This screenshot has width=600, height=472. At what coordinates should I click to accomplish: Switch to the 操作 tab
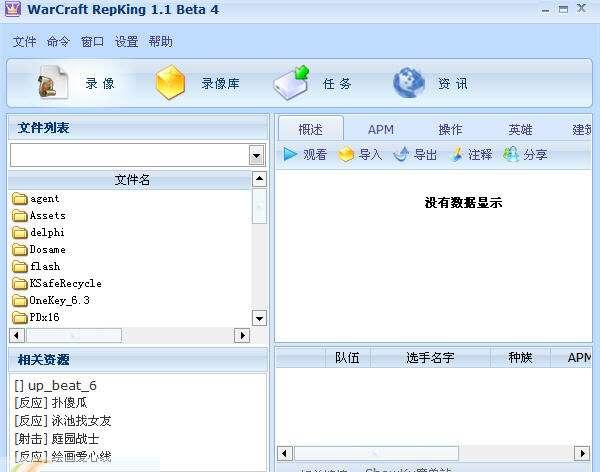(450, 129)
